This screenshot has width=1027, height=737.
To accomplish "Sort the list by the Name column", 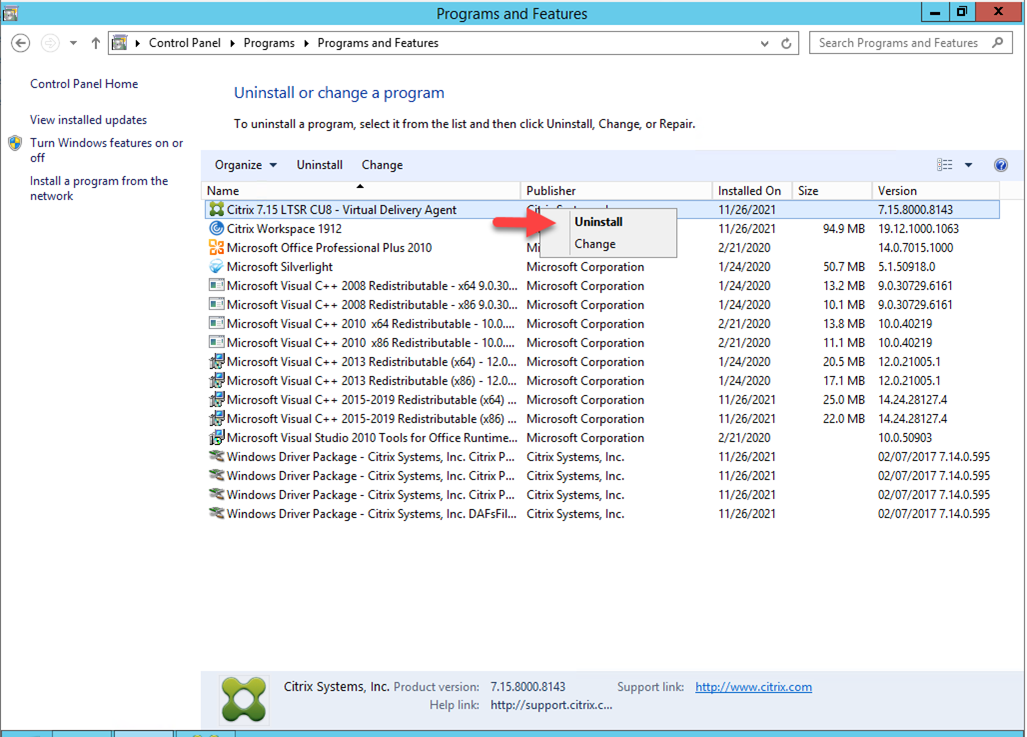I will [x=361, y=191].
